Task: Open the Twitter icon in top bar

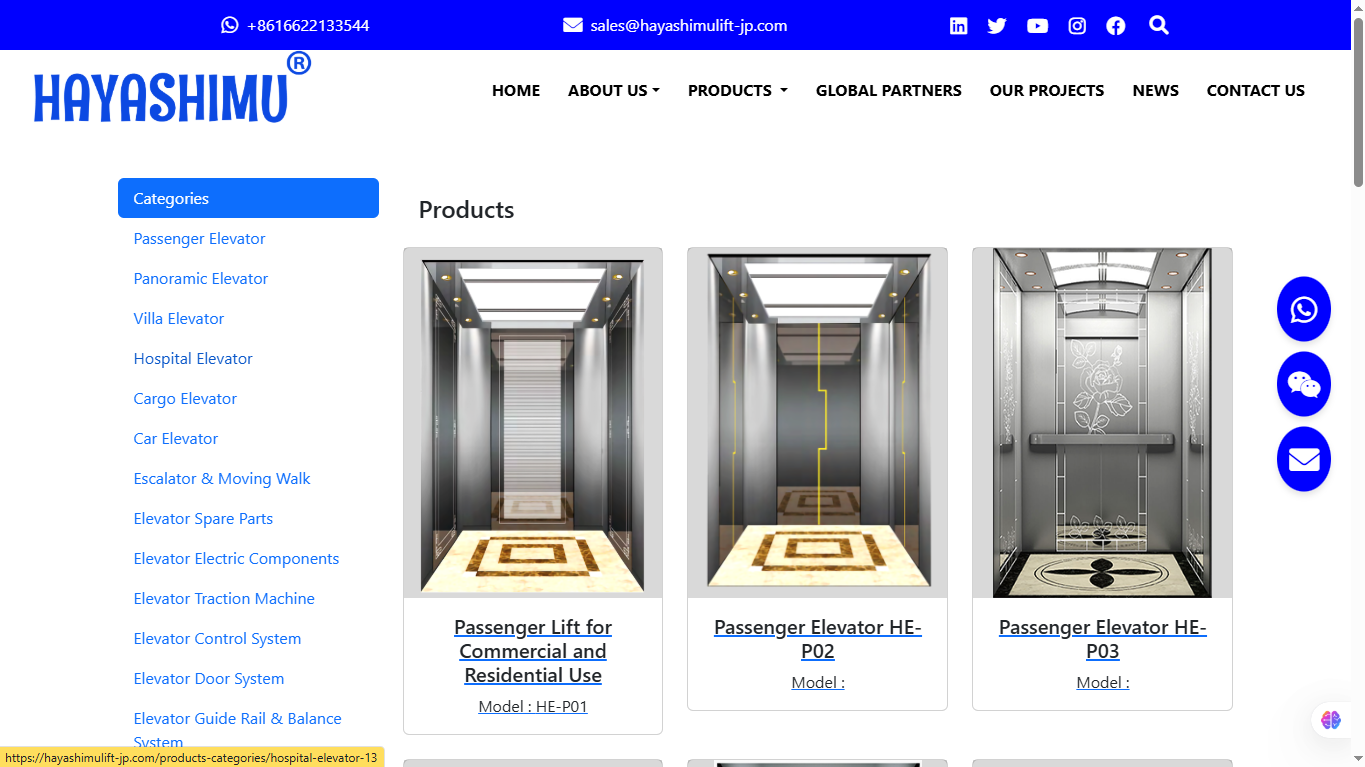Action: tap(997, 26)
